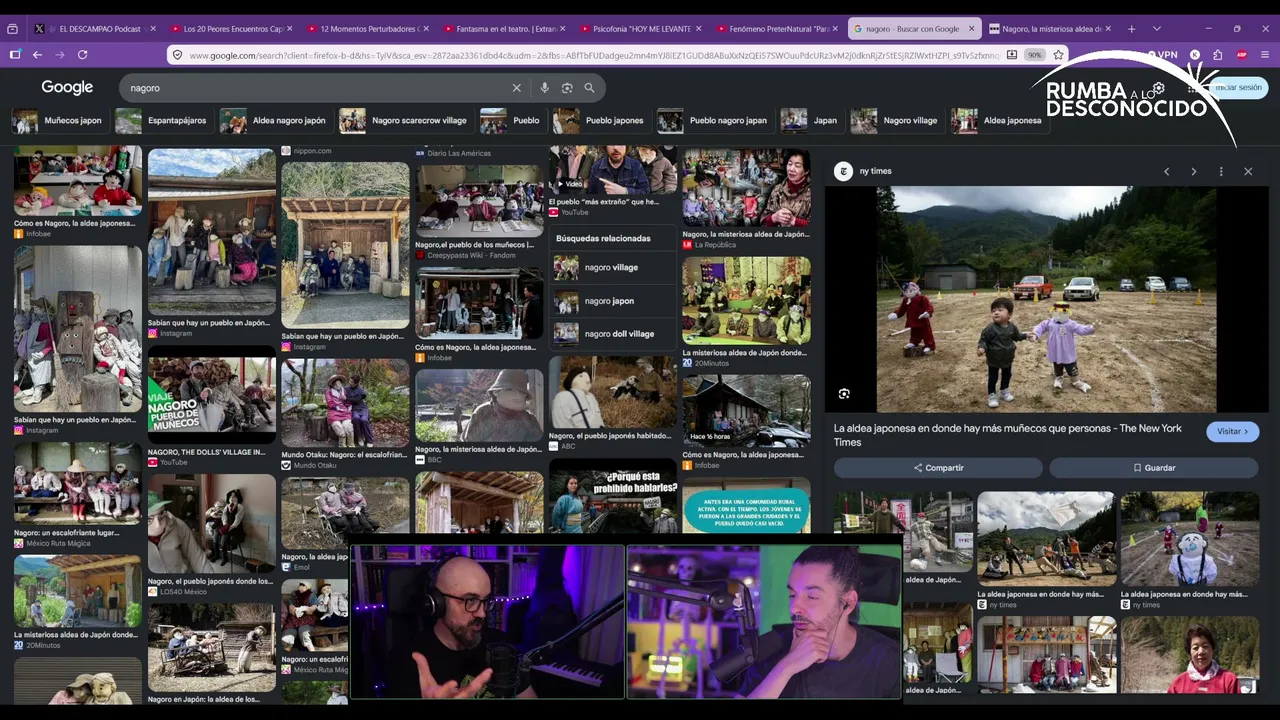Image resolution: width=1280 pixels, height=720 pixels.
Task: Start voice search with microphone icon
Action: click(x=544, y=88)
